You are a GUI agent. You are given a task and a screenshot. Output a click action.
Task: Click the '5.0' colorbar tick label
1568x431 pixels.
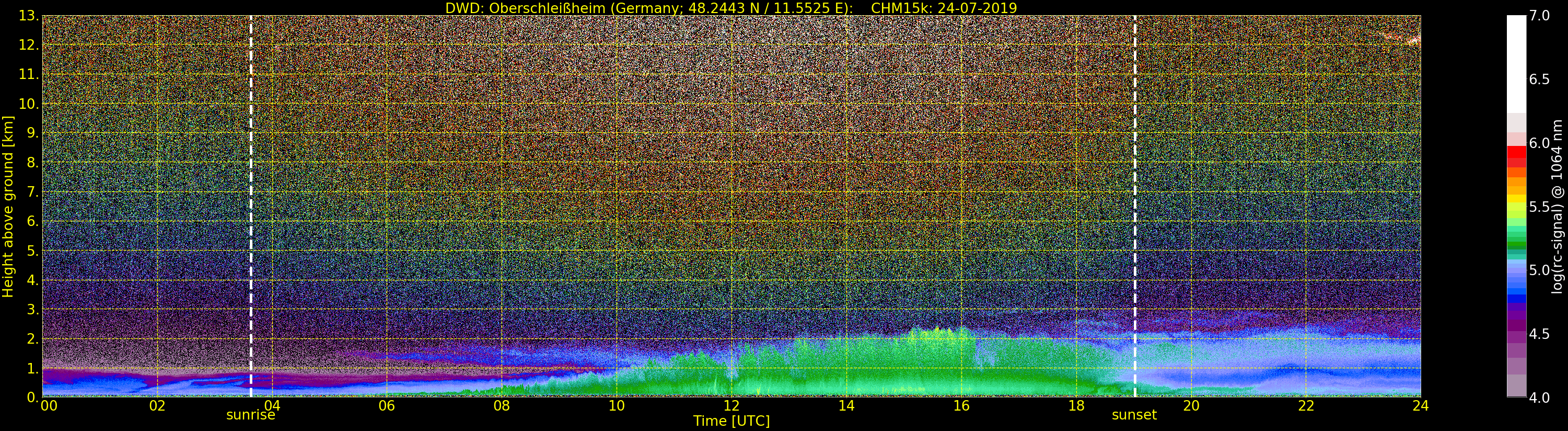[1540, 270]
